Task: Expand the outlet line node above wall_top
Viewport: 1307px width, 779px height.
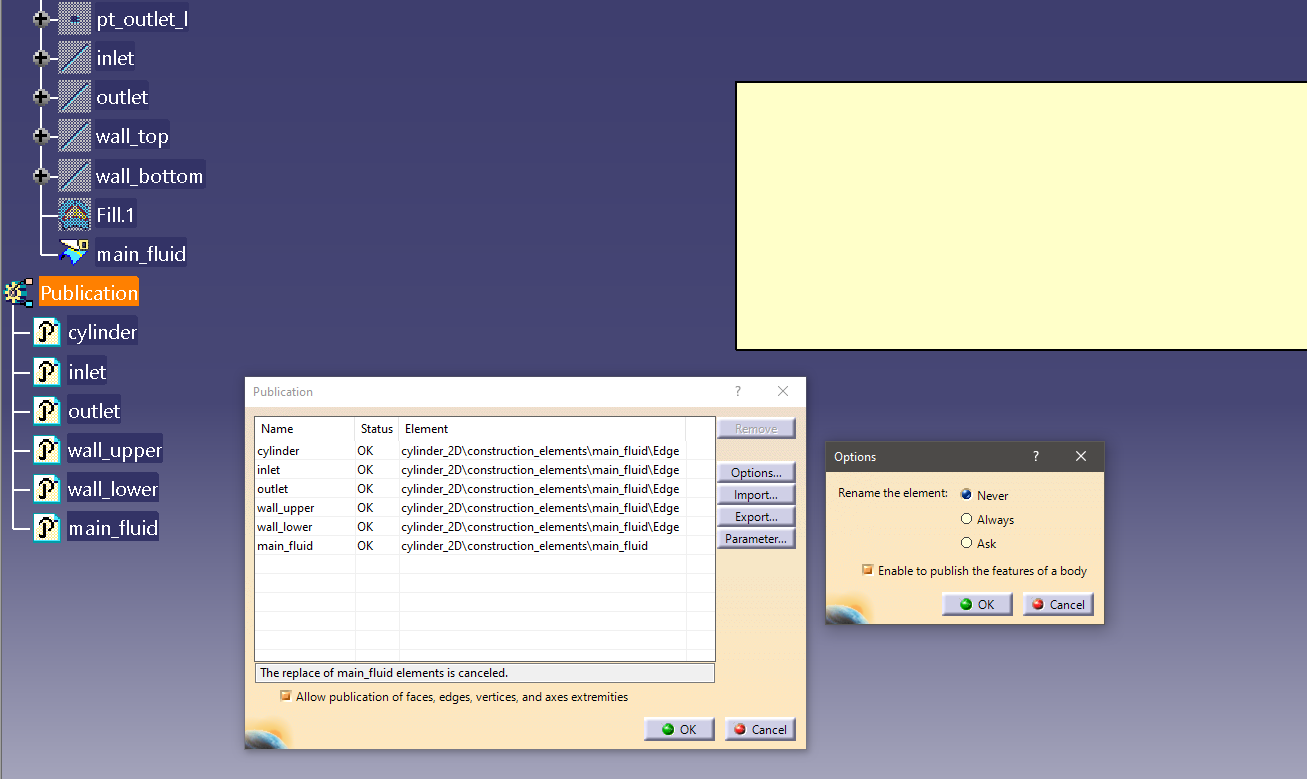Action: pos(41,97)
